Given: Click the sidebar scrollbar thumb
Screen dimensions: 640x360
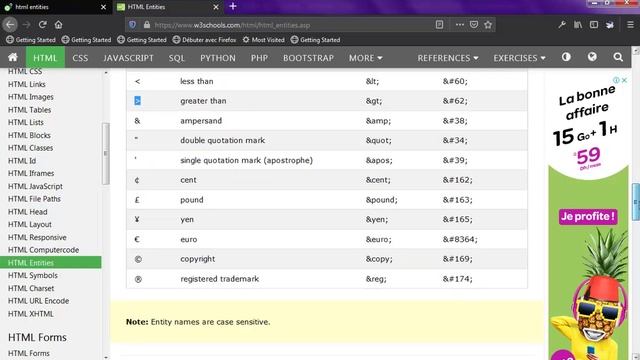Looking at the screenshot, I should 106,153.
